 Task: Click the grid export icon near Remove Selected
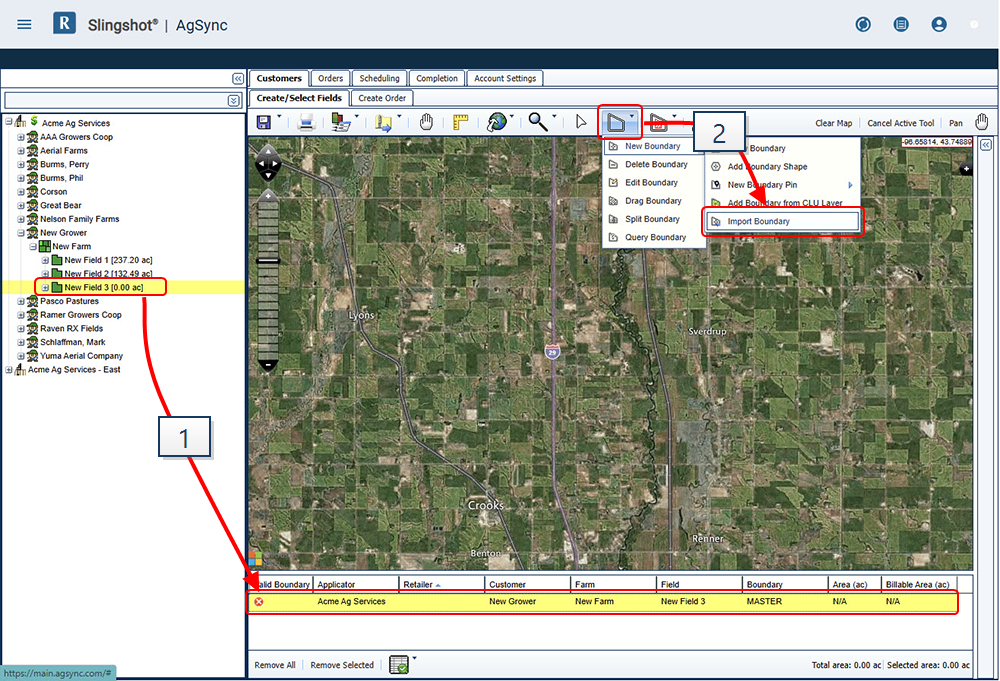[399, 664]
